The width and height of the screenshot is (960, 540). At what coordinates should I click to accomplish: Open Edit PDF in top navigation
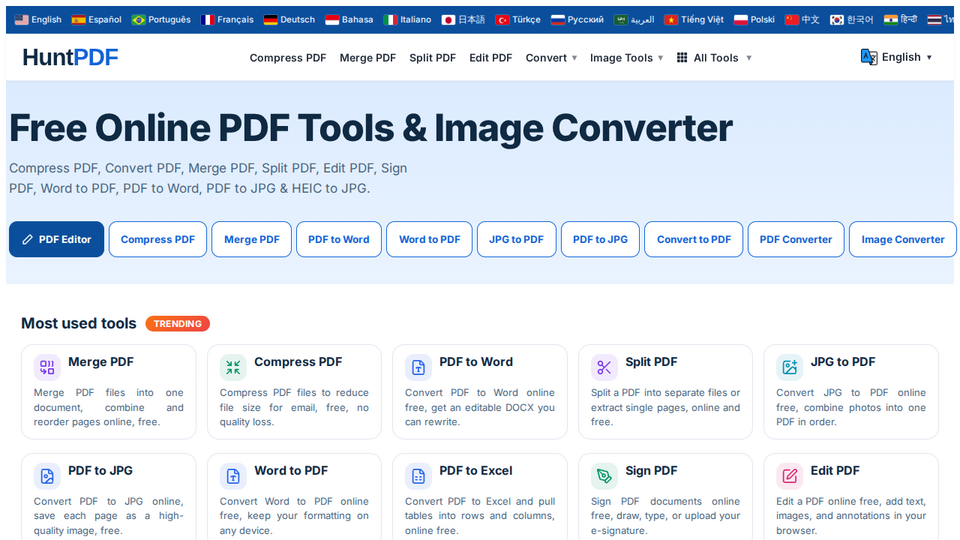[490, 58]
